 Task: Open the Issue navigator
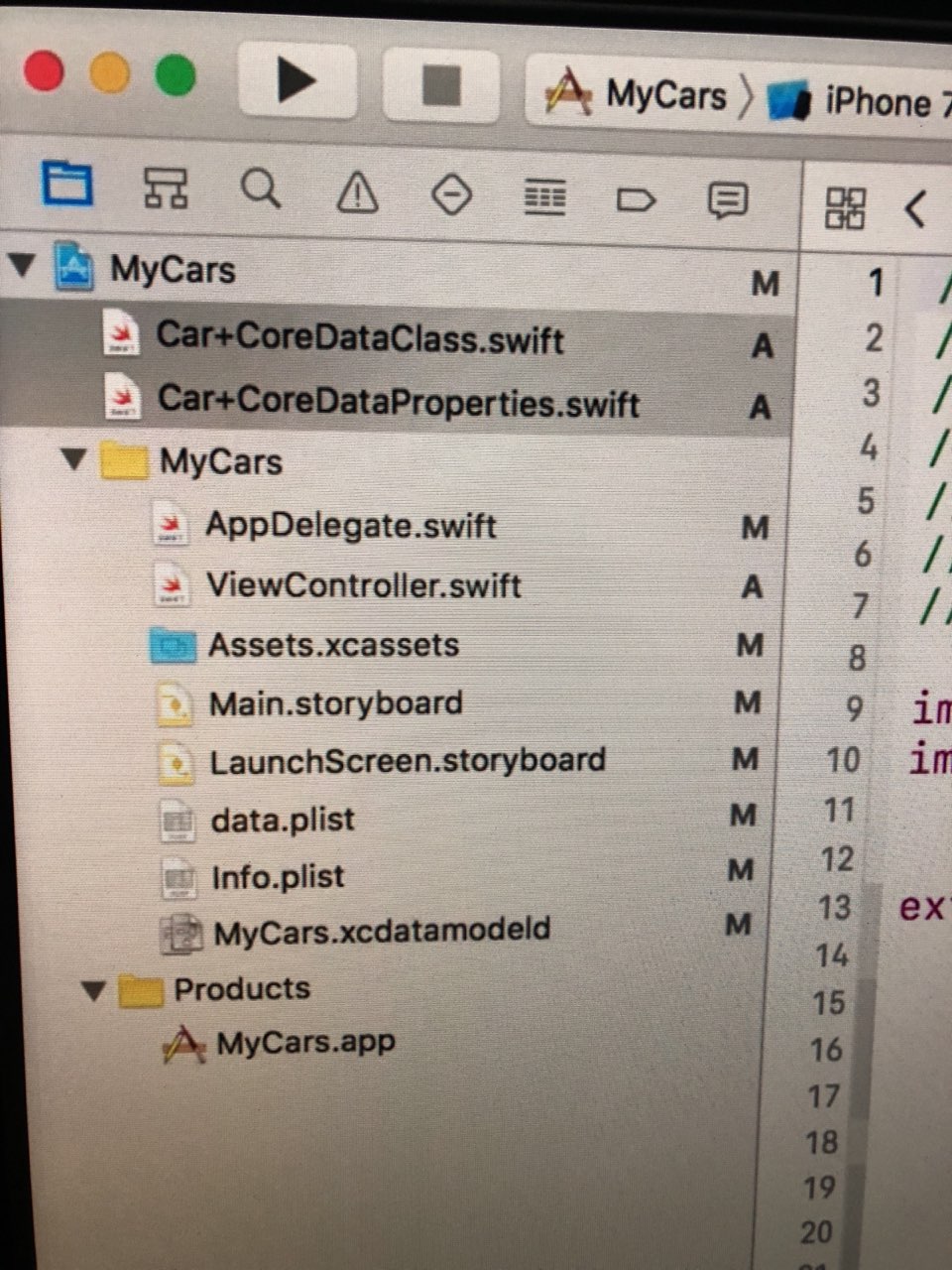pos(357,191)
